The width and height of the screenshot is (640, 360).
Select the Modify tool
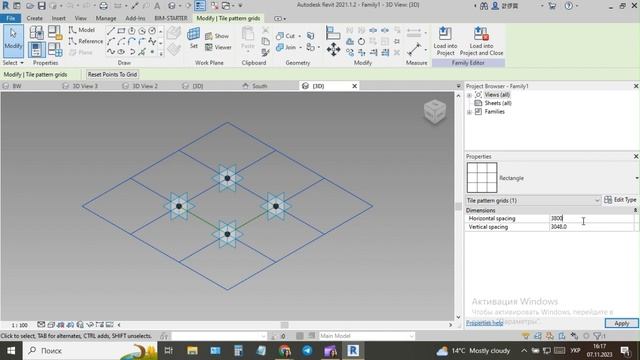13,41
